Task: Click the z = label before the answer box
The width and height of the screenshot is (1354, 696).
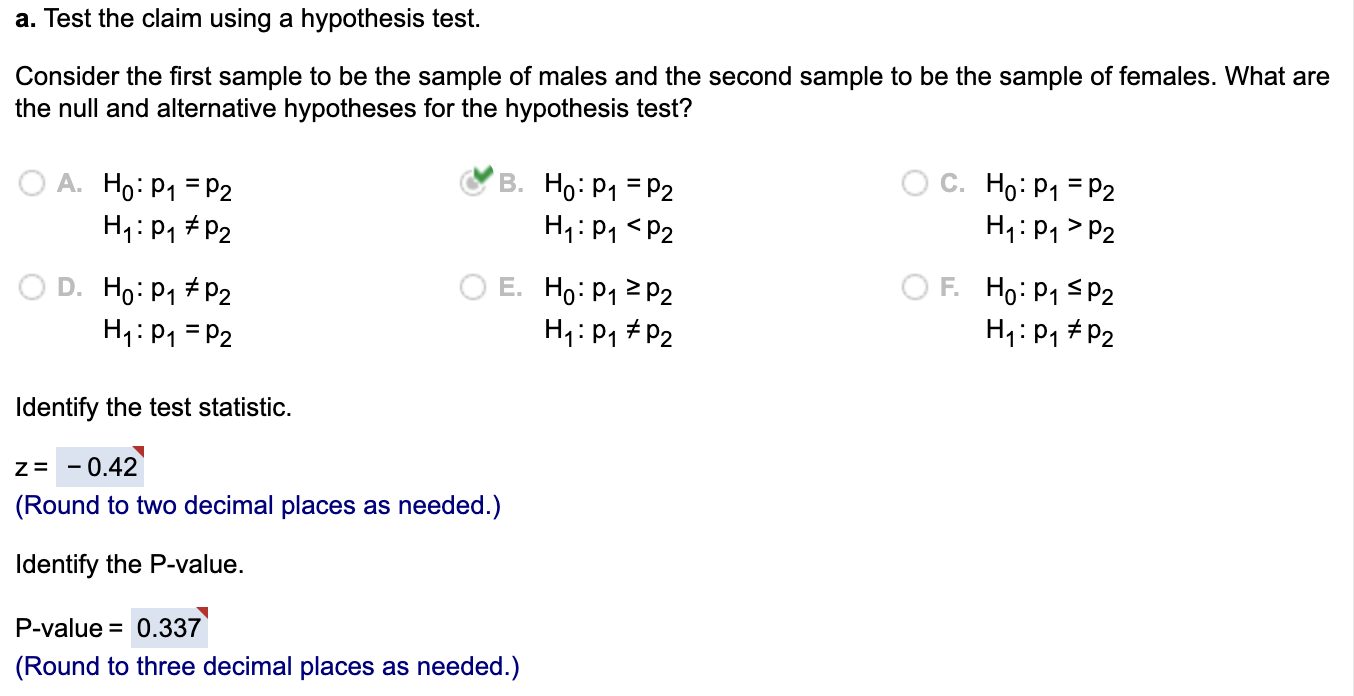Action: [x=30, y=465]
